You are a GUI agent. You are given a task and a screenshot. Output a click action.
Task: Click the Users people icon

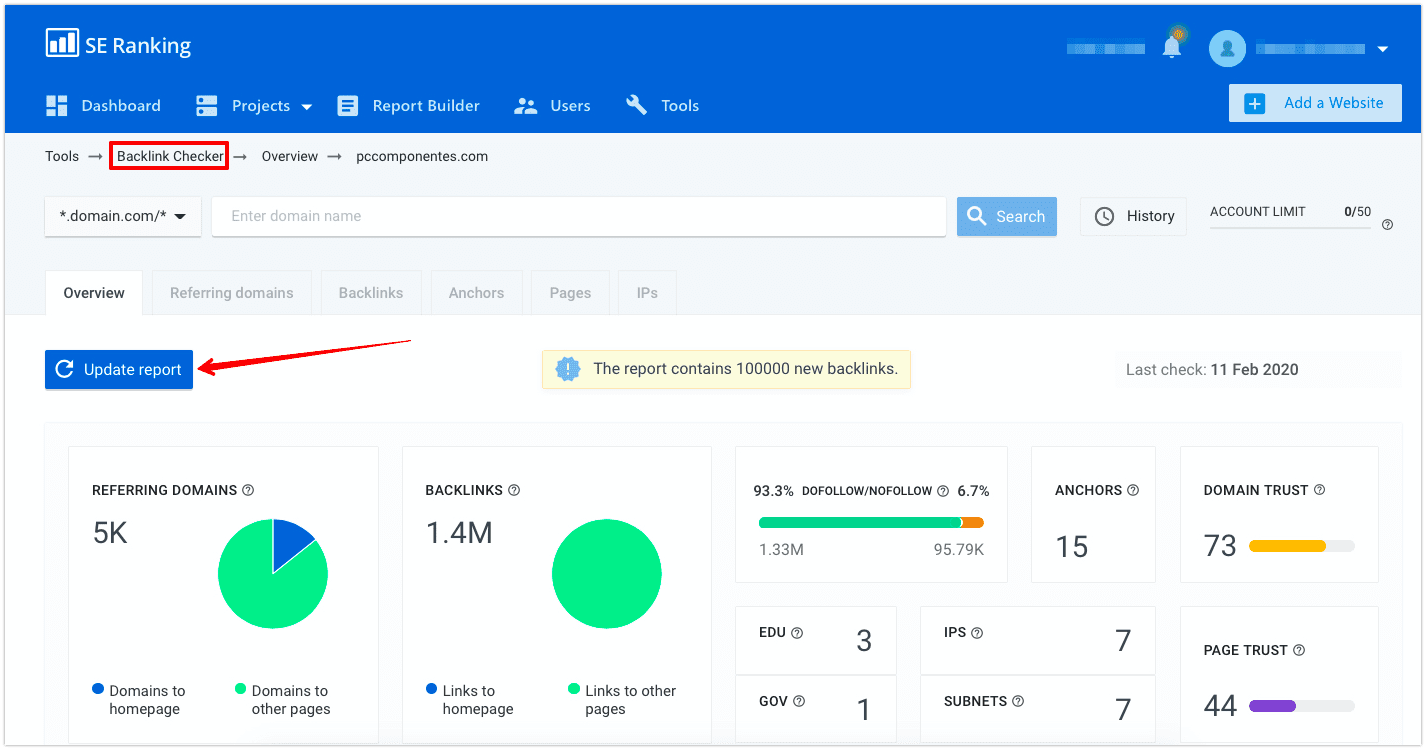pos(525,106)
